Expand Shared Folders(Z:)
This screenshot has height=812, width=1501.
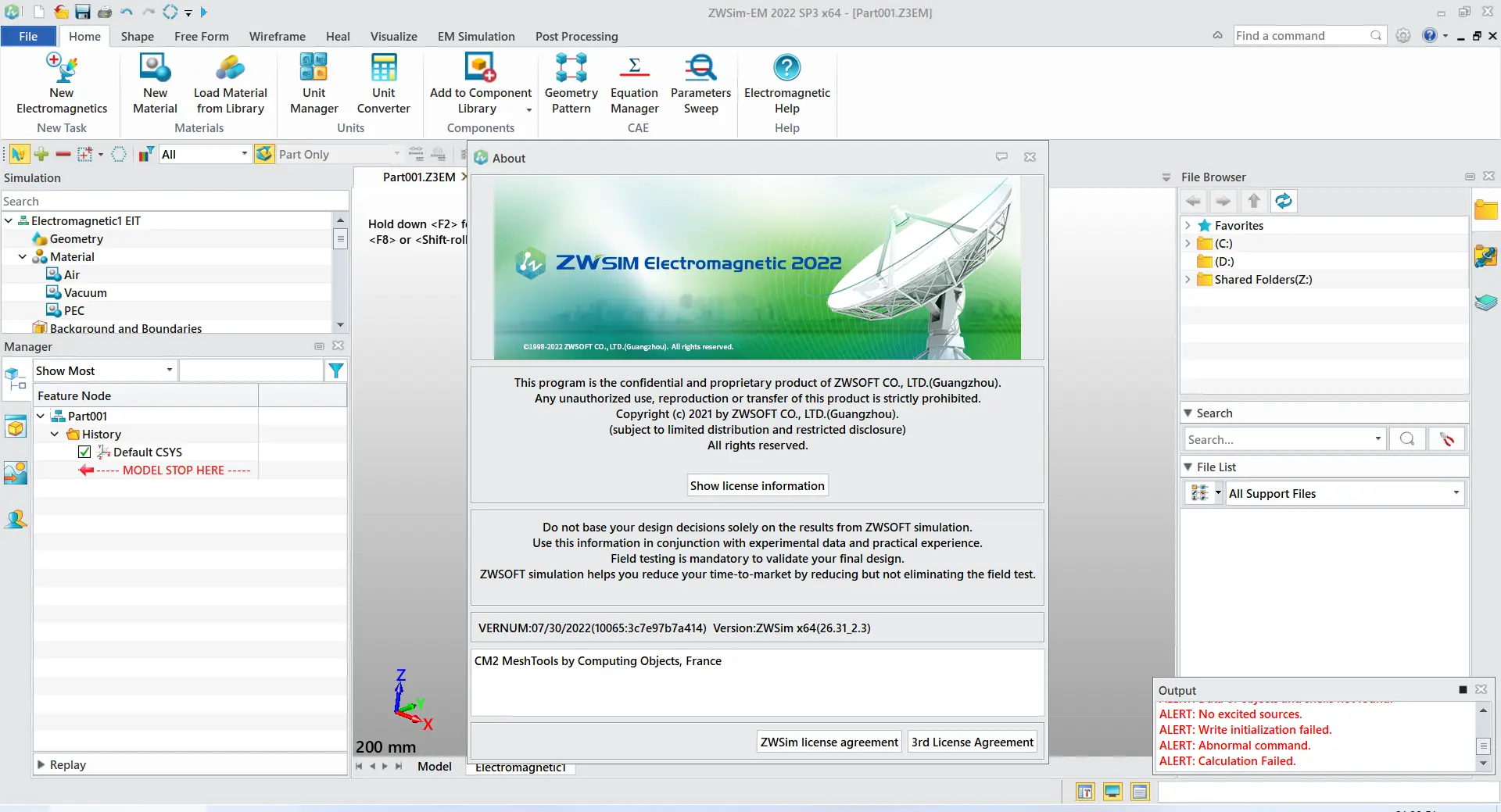[x=1188, y=279]
